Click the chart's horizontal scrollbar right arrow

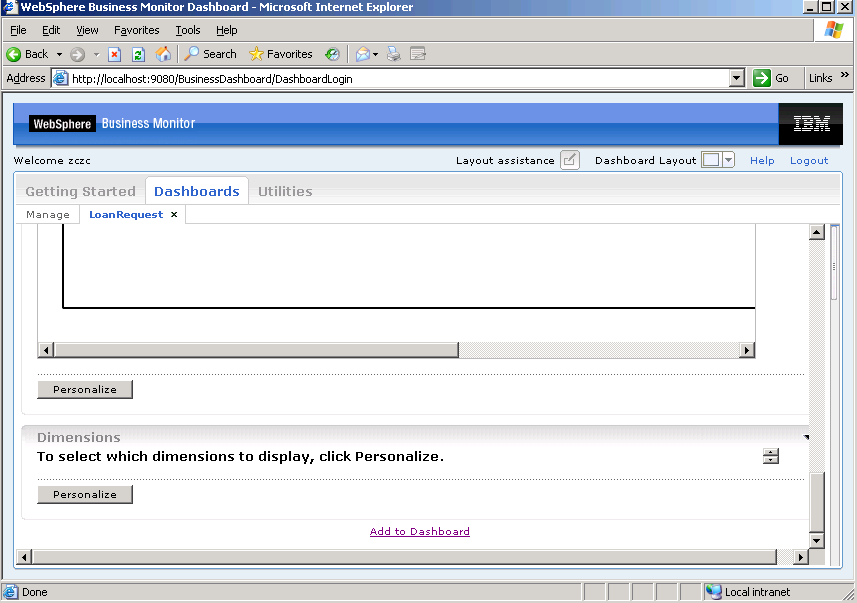point(747,350)
